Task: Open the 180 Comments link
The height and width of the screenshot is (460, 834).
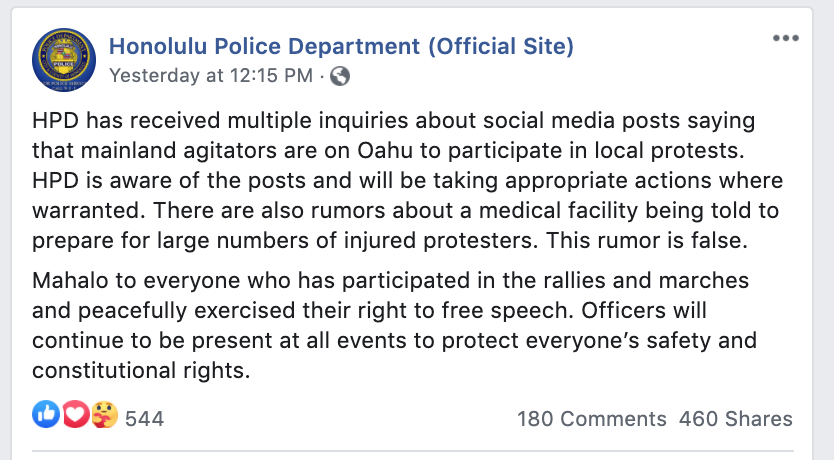Action: 591,419
